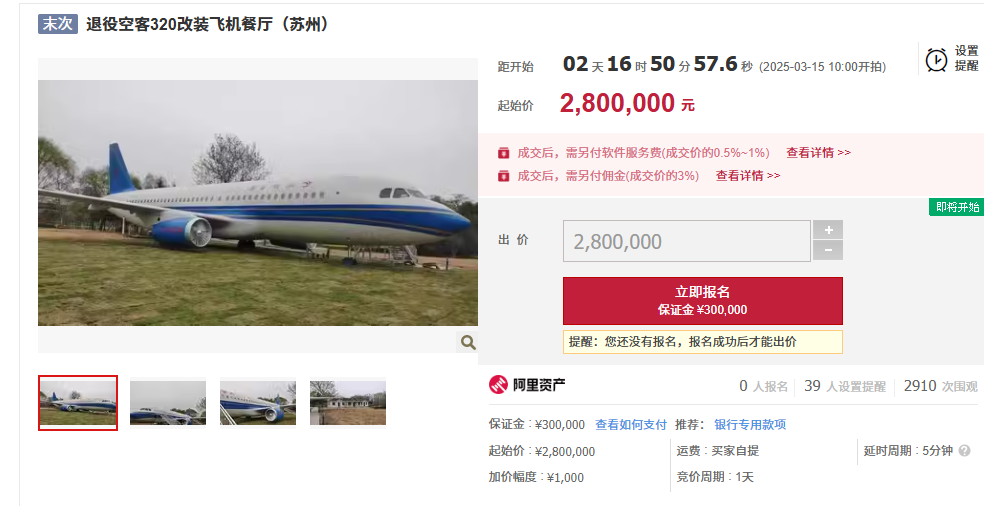Image resolution: width=984 pixels, height=506 pixels.
Task: Click the red icon beside 佣金 notice
Action: click(x=503, y=176)
